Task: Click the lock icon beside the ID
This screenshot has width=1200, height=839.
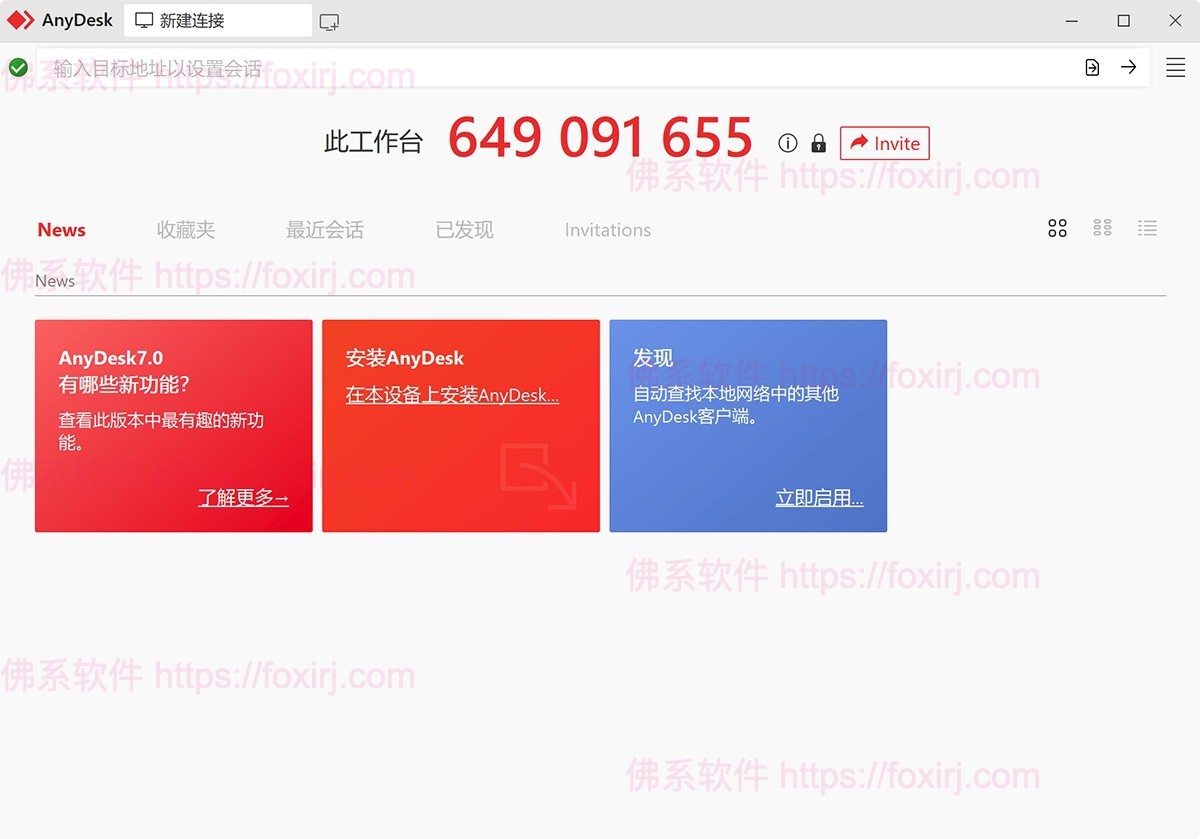Action: [x=818, y=143]
